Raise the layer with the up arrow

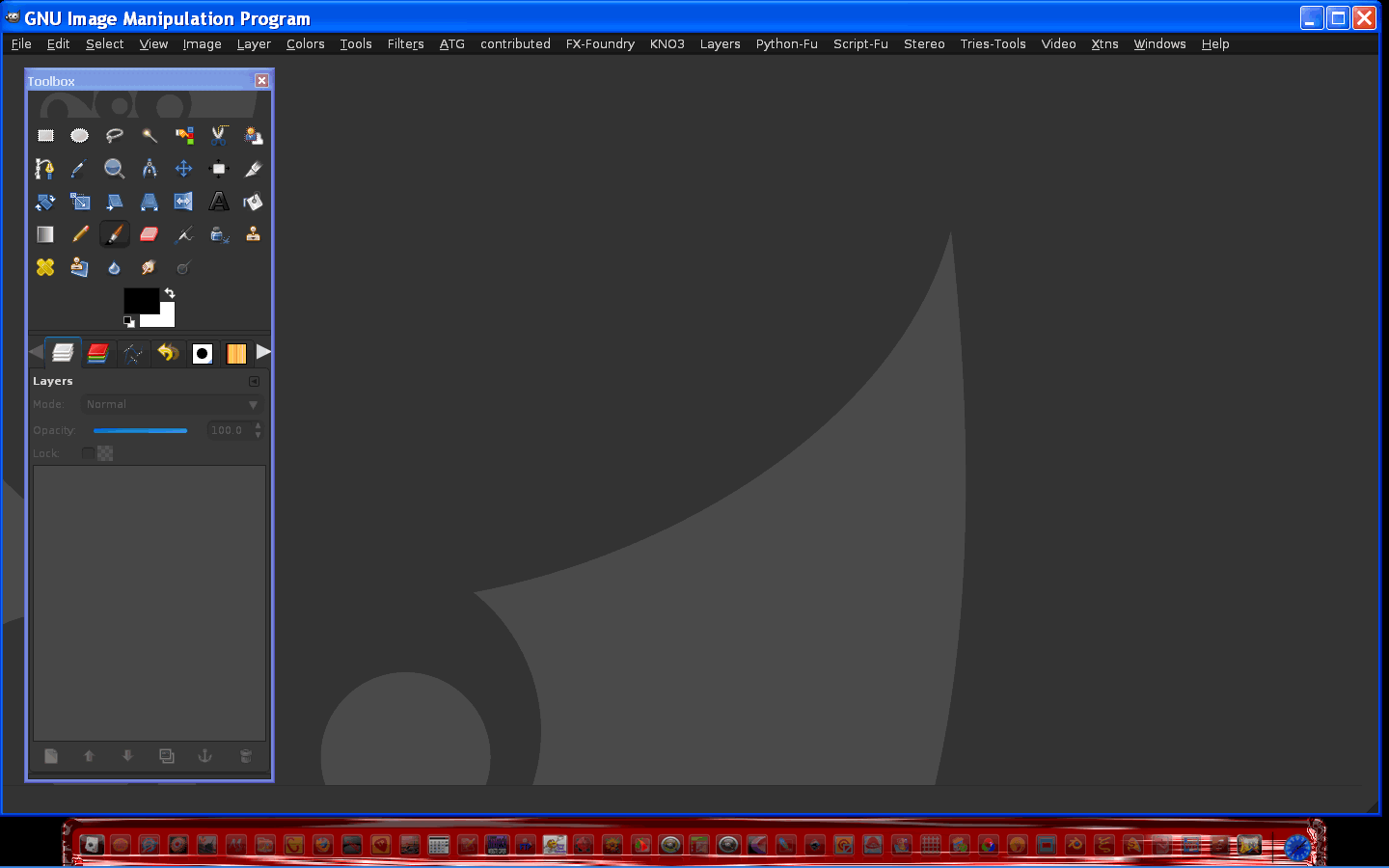point(89,756)
